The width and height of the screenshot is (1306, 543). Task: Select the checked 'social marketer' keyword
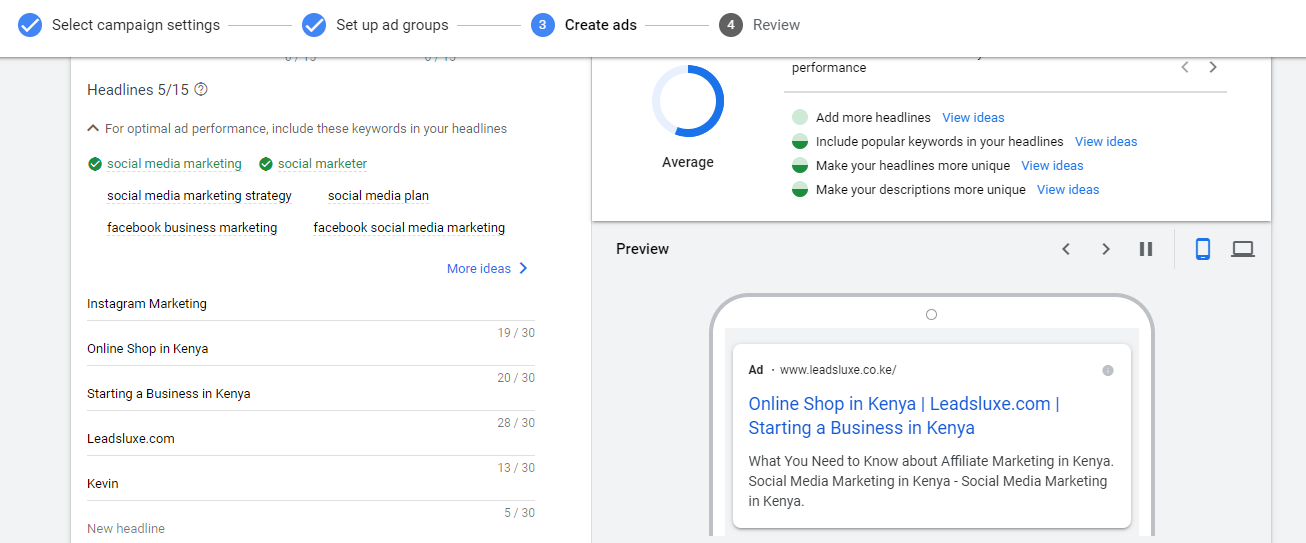[322, 164]
